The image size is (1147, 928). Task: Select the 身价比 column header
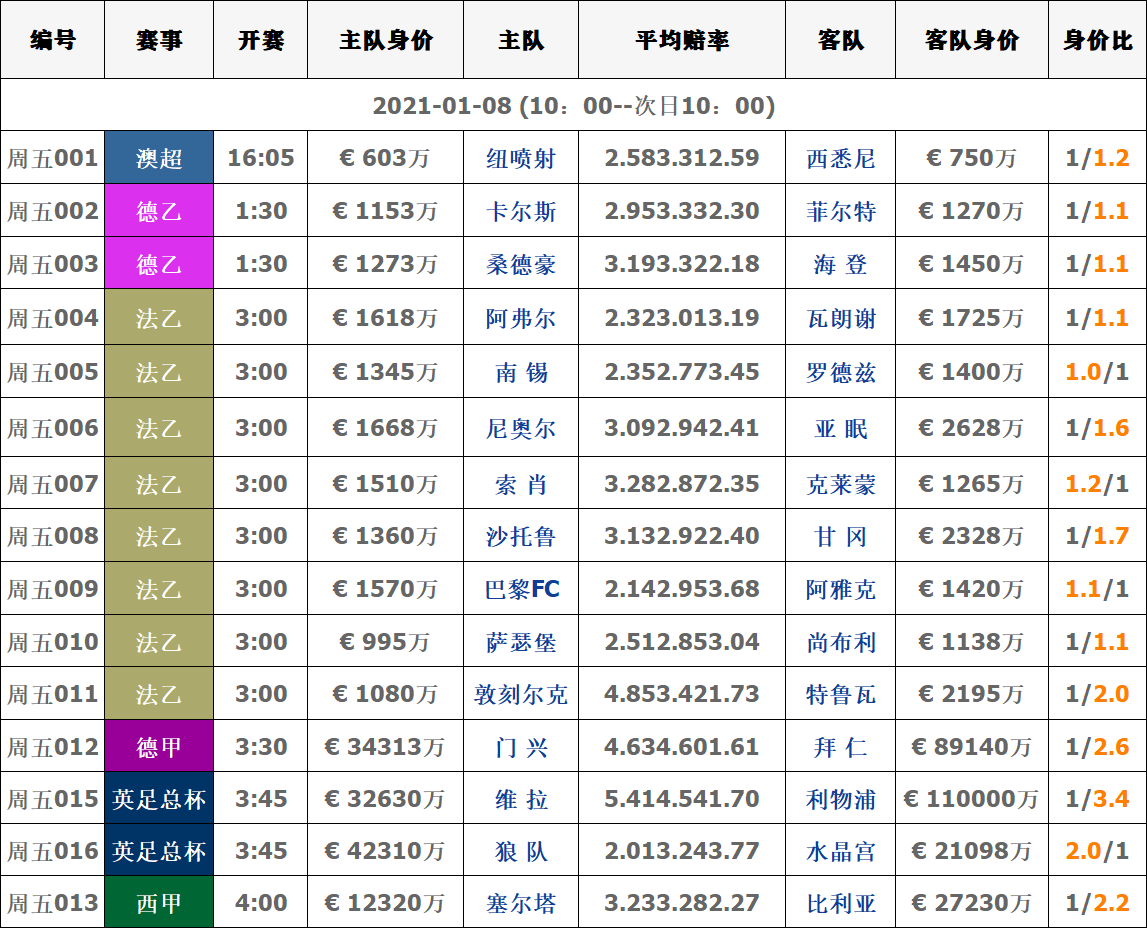(1097, 40)
